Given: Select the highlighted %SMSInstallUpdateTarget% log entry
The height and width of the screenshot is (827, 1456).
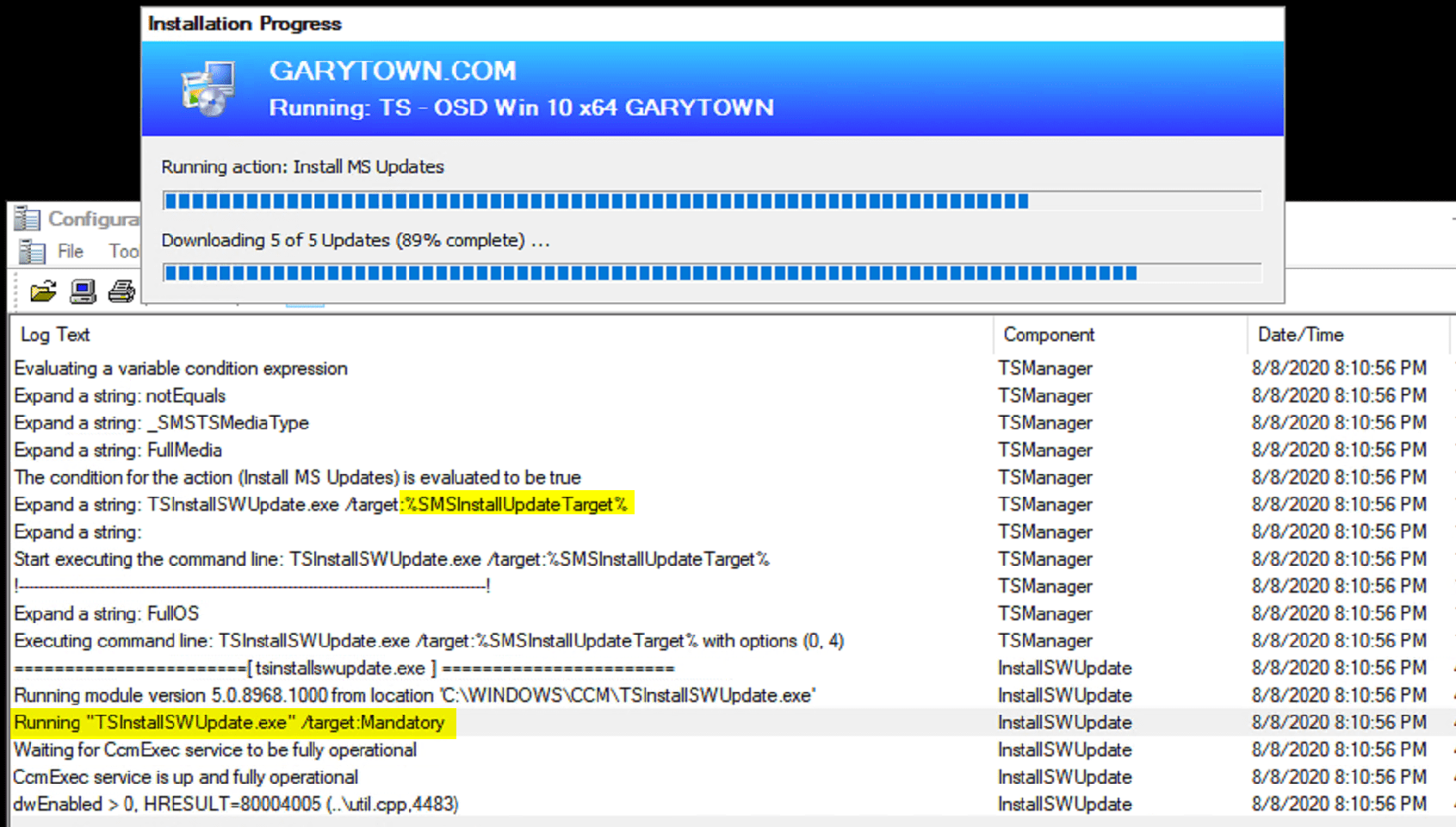Looking at the screenshot, I should click(x=516, y=505).
